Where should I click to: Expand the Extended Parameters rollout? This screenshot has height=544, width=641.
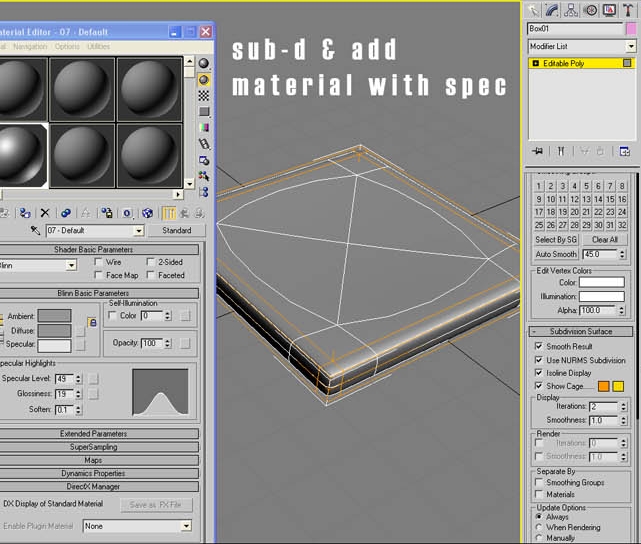[x=94, y=434]
